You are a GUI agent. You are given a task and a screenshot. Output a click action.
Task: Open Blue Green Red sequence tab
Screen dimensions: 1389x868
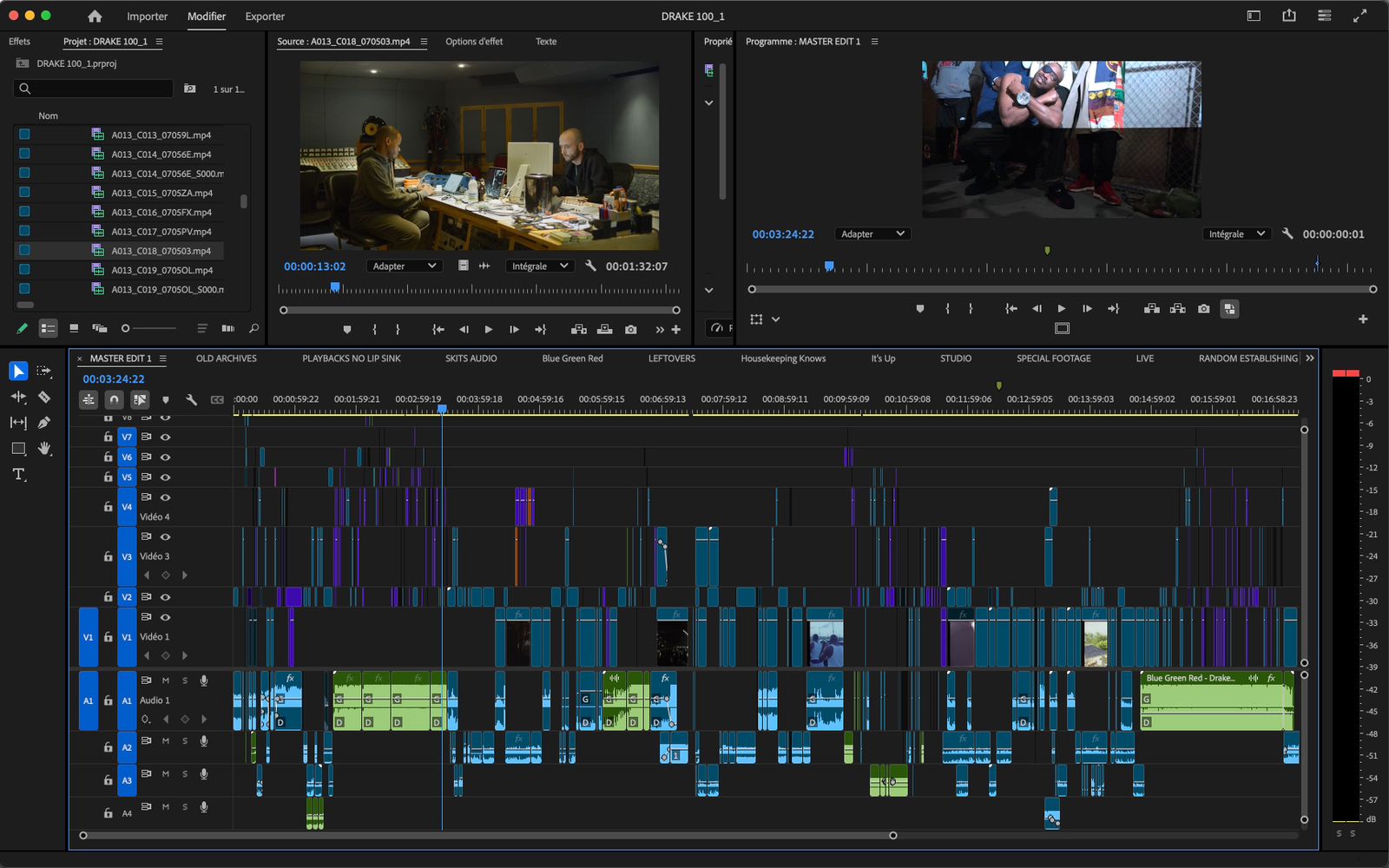pyautogui.click(x=572, y=358)
